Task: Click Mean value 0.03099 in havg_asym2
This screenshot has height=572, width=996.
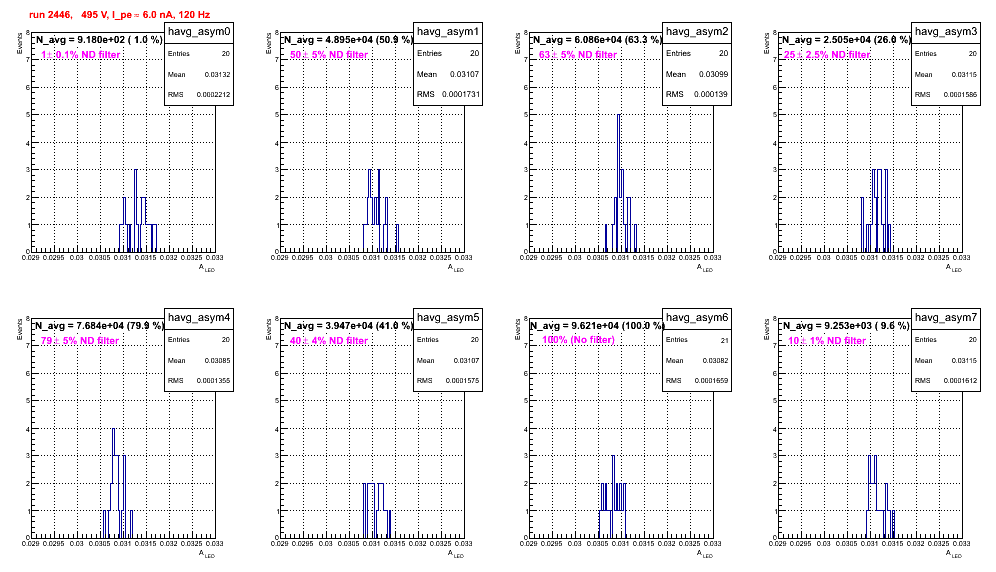Action: coord(714,74)
